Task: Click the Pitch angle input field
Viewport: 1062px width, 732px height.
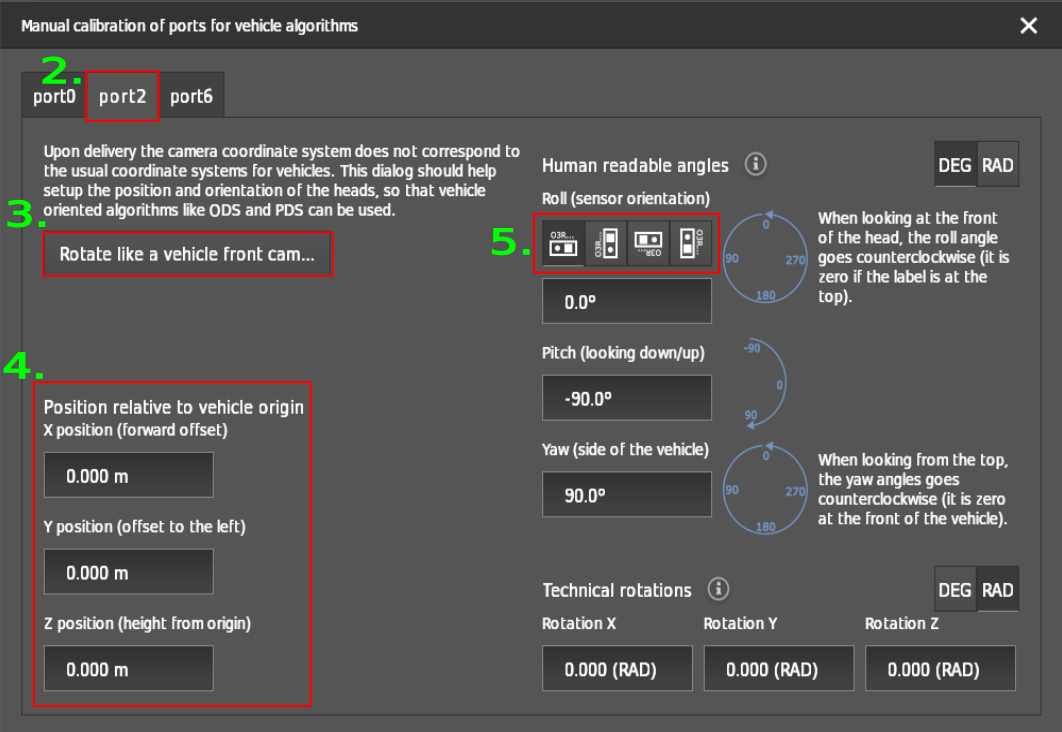Action: click(626, 398)
